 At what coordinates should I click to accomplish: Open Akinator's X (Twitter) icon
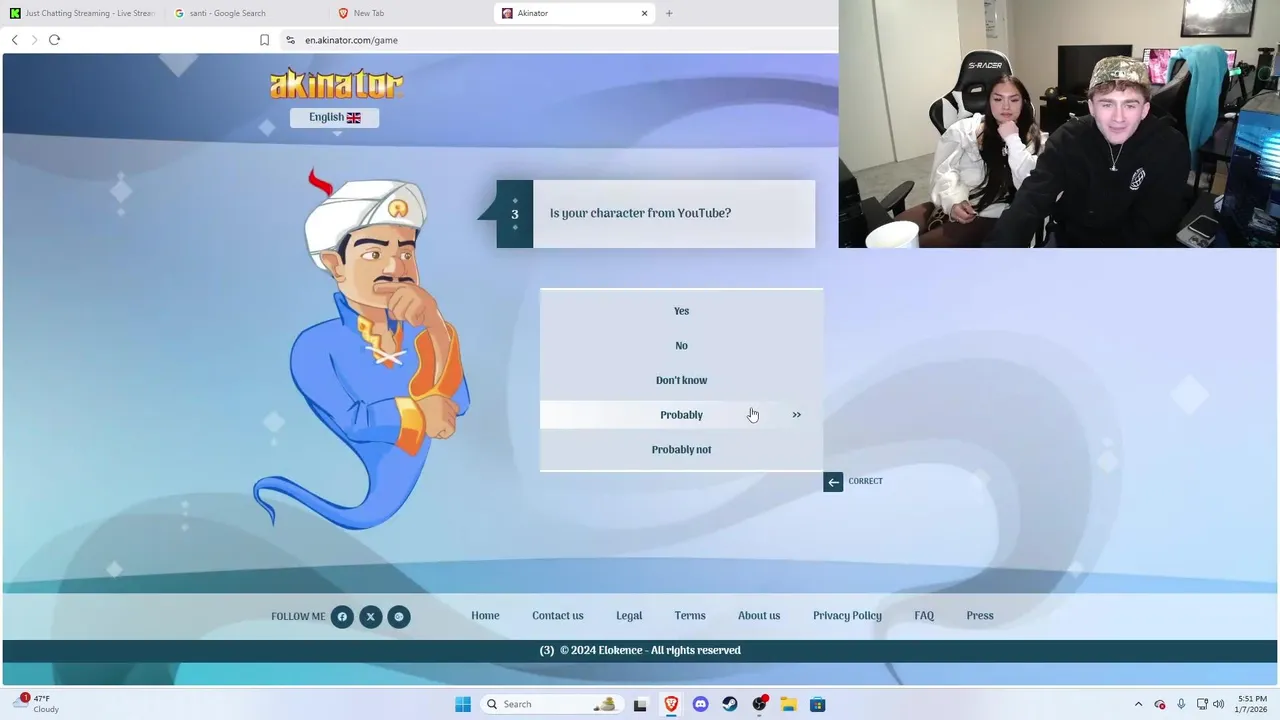370,617
